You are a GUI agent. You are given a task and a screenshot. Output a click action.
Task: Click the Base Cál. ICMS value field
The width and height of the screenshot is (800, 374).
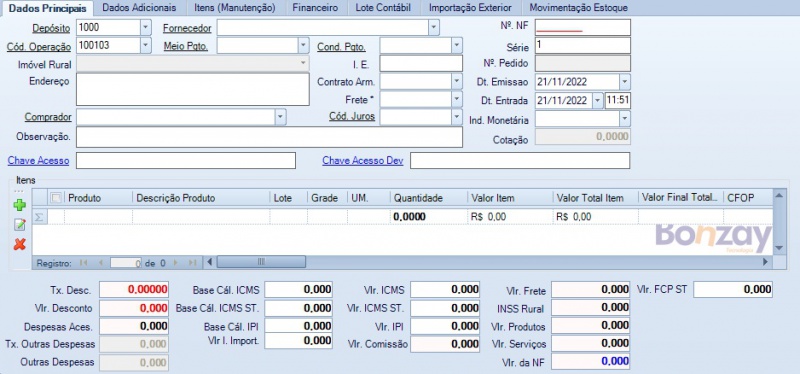[298, 289]
